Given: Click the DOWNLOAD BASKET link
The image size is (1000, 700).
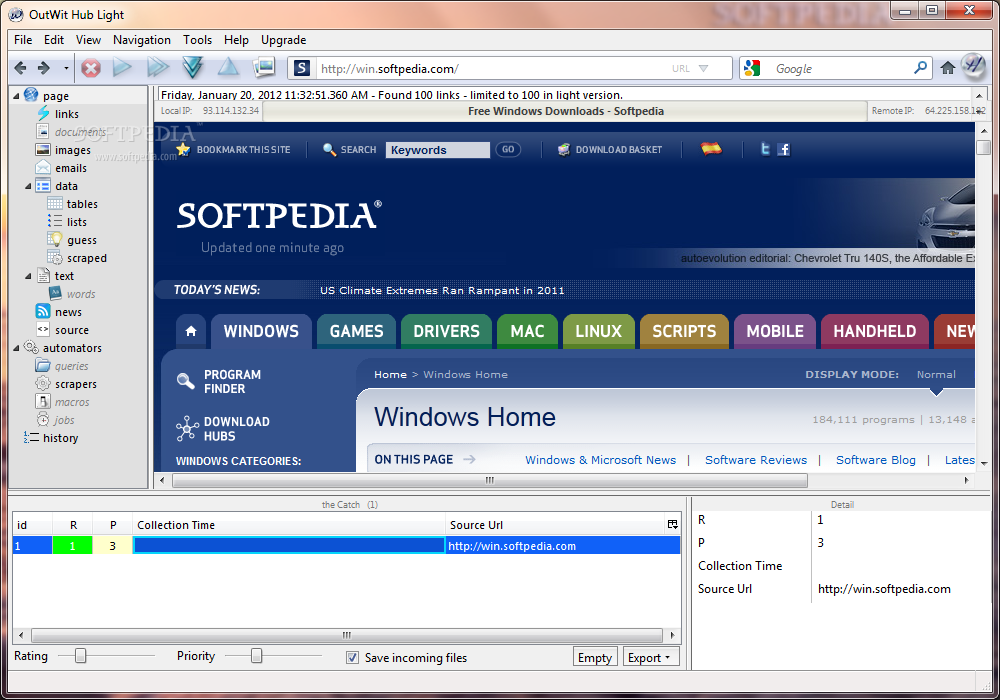Looking at the screenshot, I should coord(610,150).
